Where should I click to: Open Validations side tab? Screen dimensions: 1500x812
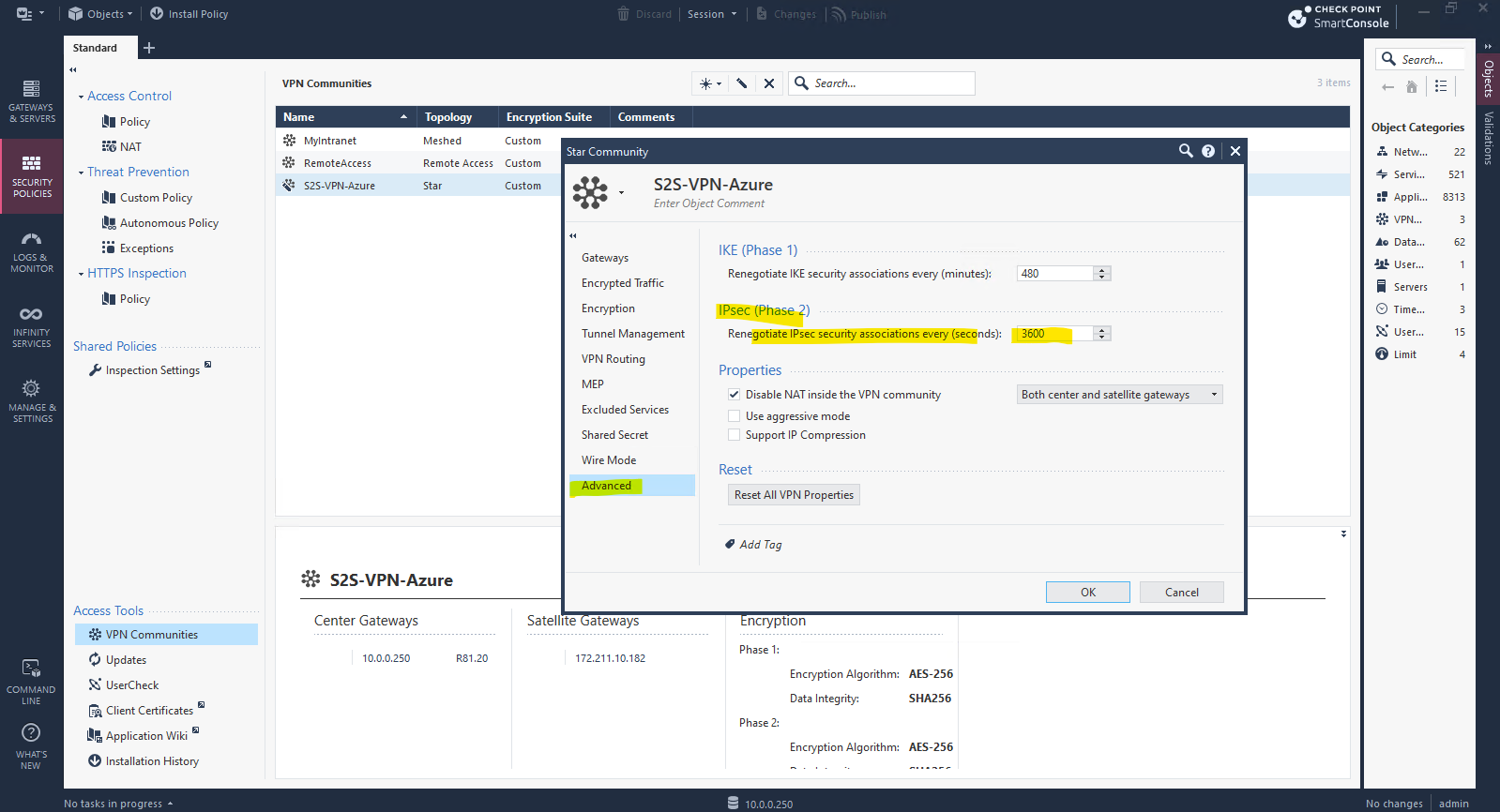[1489, 137]
